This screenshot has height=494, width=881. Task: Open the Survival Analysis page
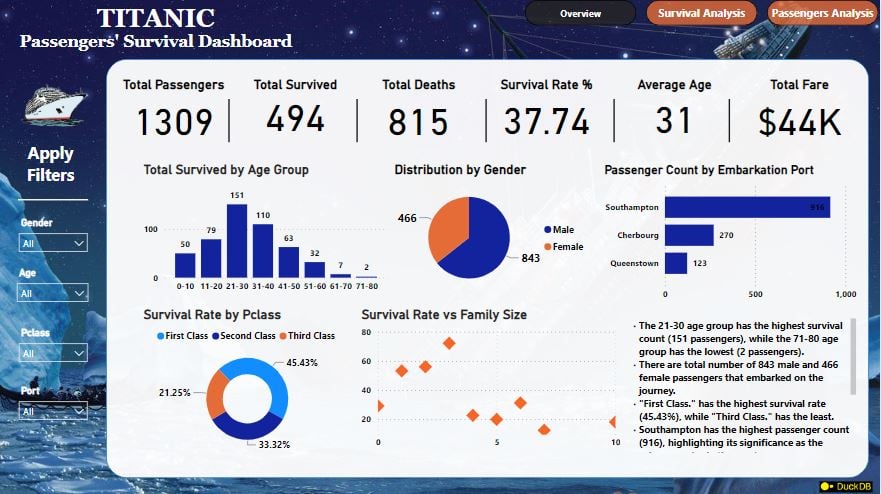point(700,13)
